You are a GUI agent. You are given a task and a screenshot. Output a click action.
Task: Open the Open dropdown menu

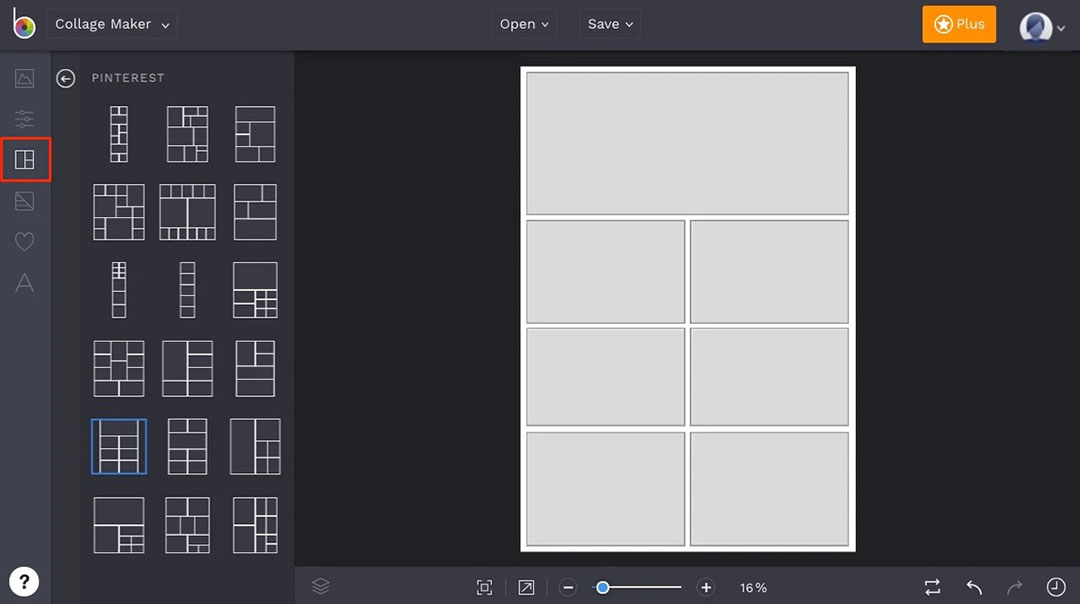coord(524,24)
